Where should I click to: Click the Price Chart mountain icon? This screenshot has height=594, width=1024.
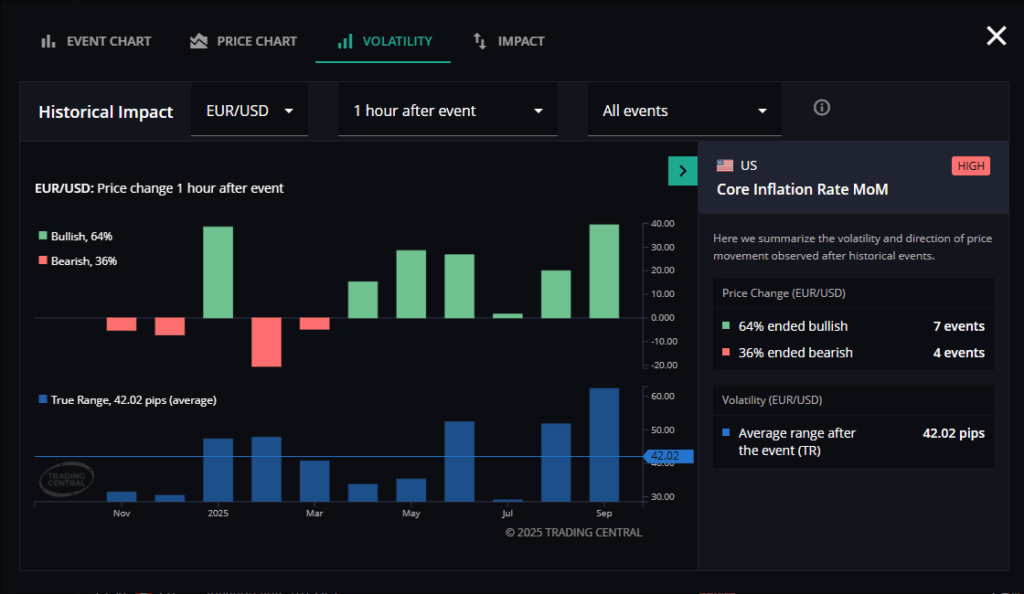click(198, 41)
